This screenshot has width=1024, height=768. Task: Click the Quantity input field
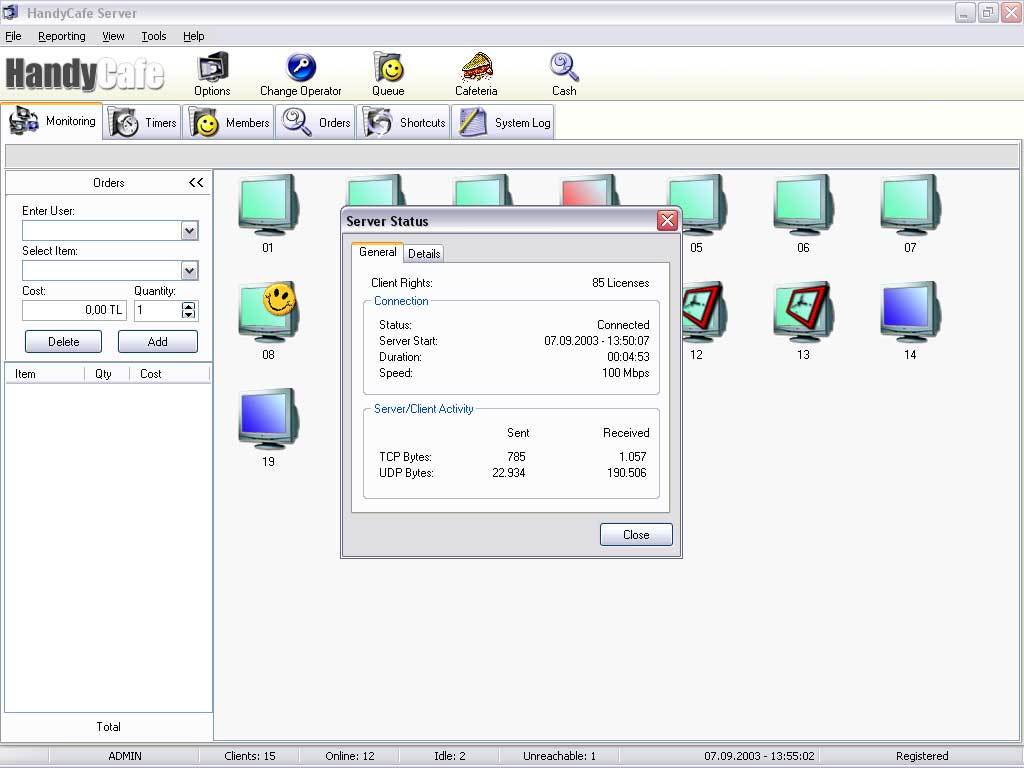tap(158, 310)
